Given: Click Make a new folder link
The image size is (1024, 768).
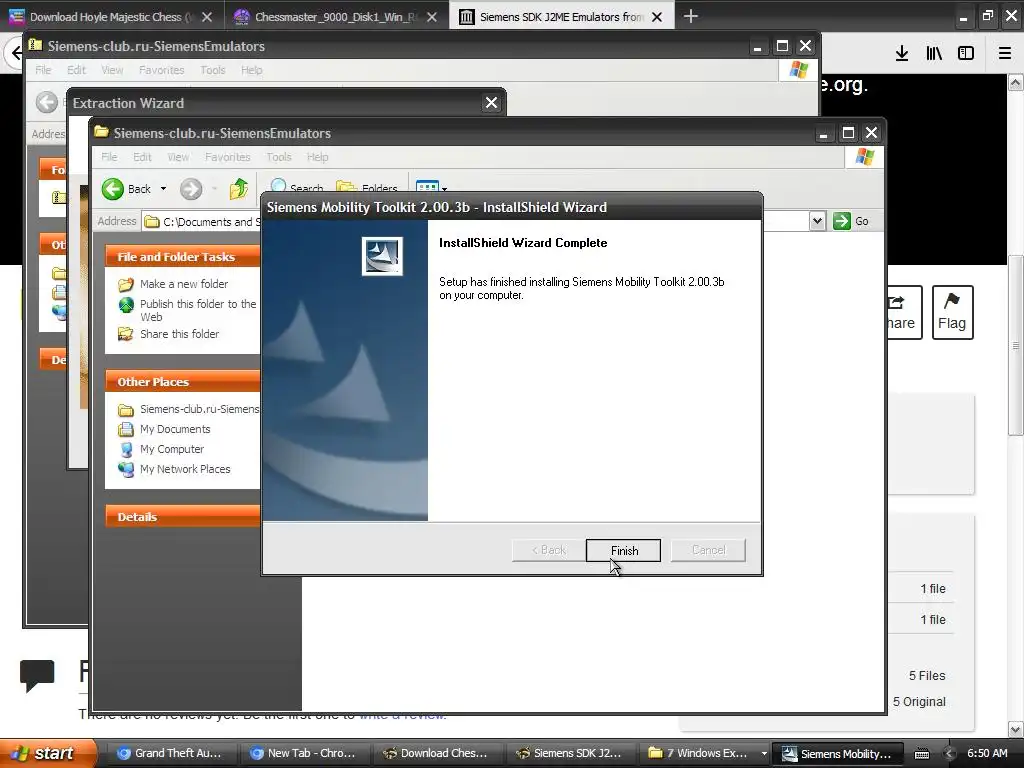Looking at the screenshot, I should click(x=184, y=284).
